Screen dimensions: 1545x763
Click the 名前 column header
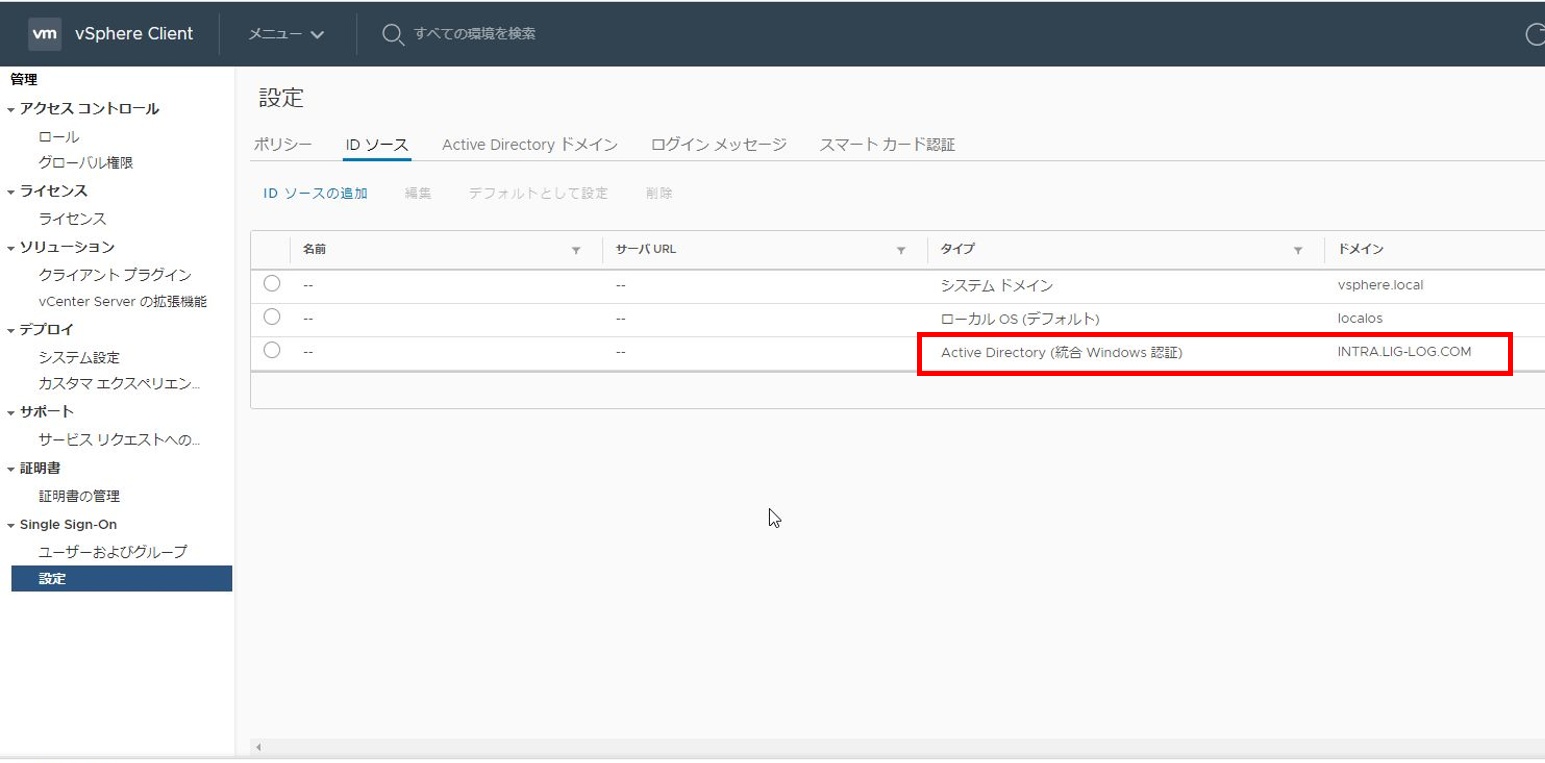coord(314,249)
